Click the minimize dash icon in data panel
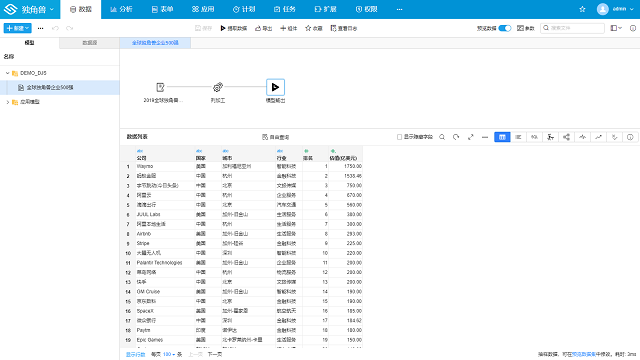Screen dimensions: 640x360 (485, 137)
